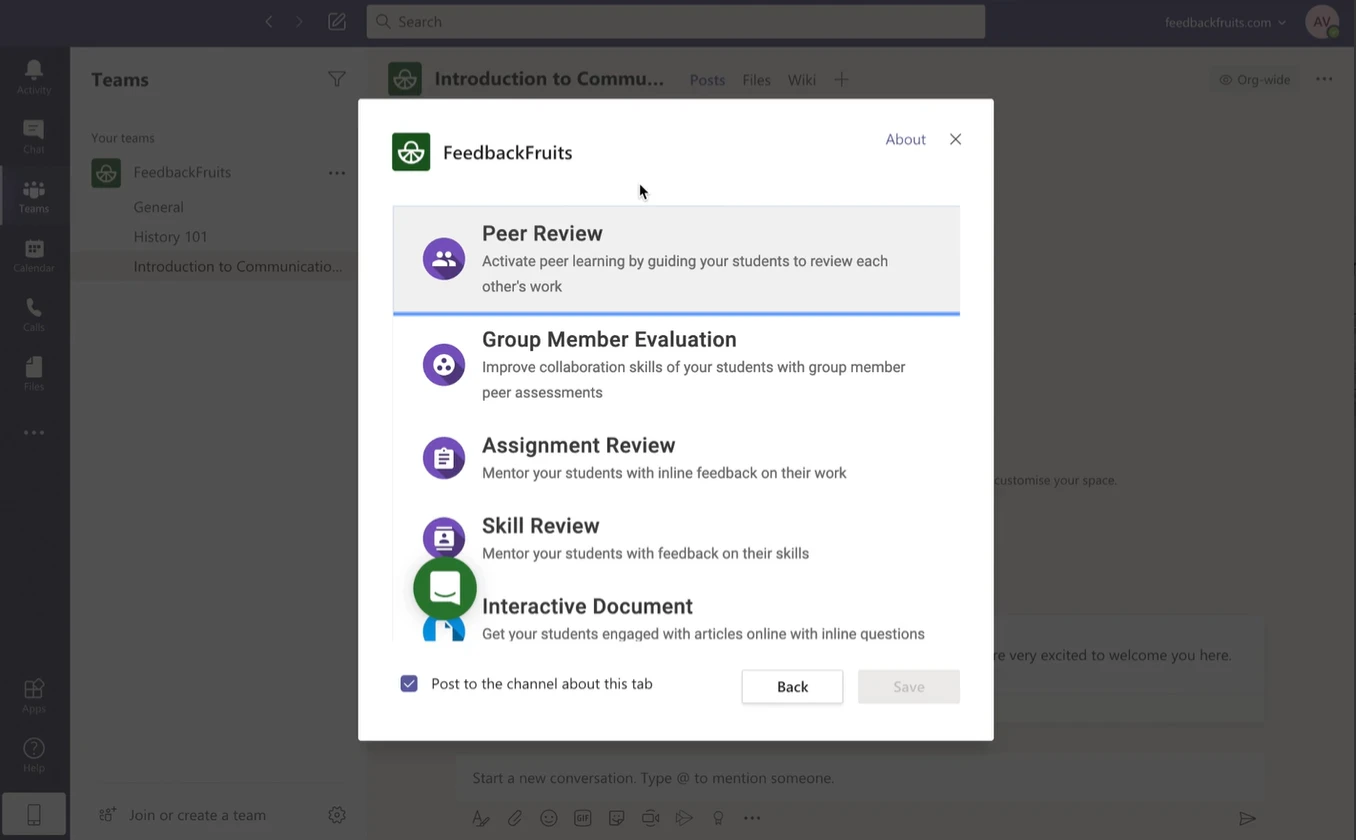Select the Peer Review option
Viewport: 1356px width, 840px height.
pos(676,259)
